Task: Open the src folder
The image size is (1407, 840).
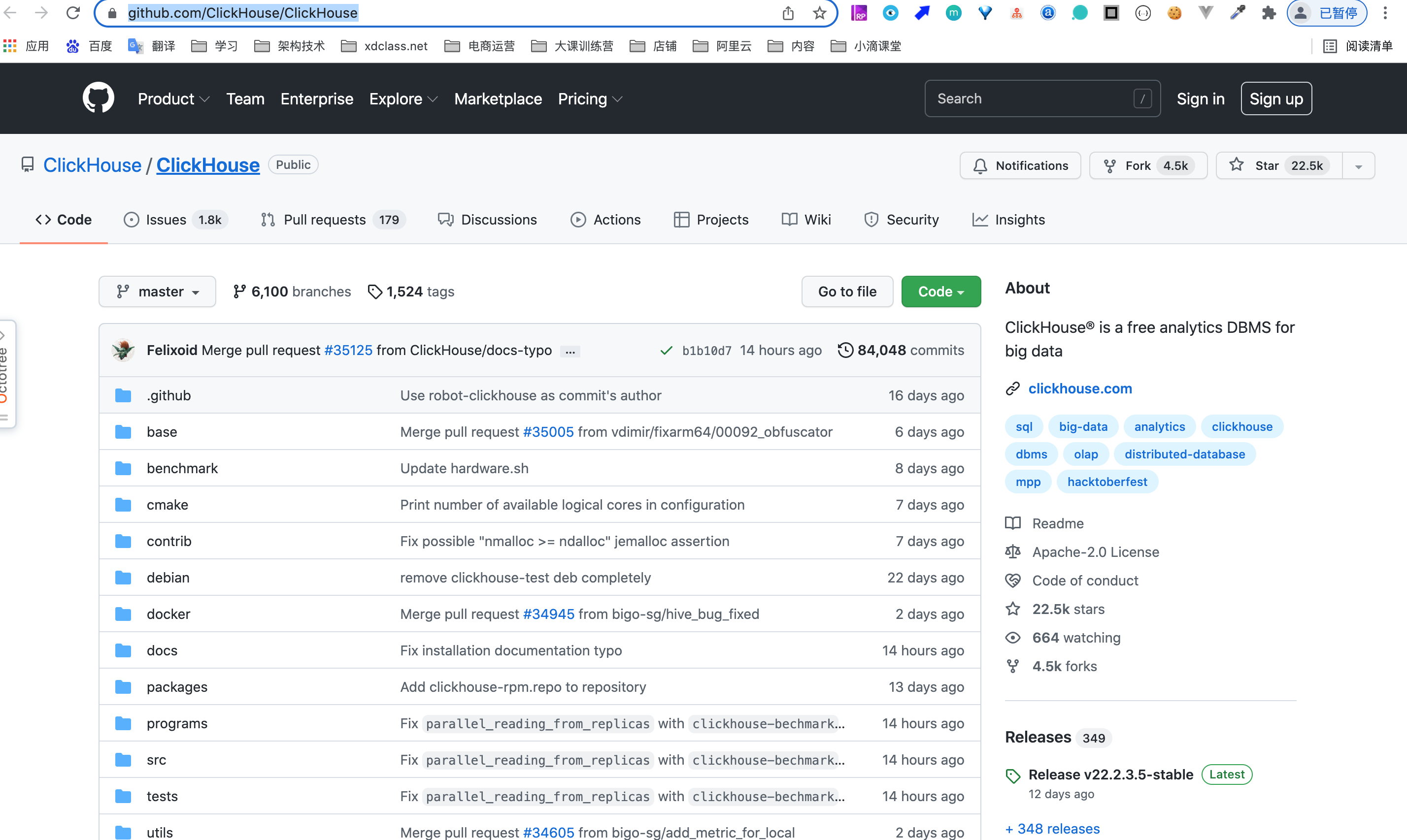Action: (x=156, y=760)
